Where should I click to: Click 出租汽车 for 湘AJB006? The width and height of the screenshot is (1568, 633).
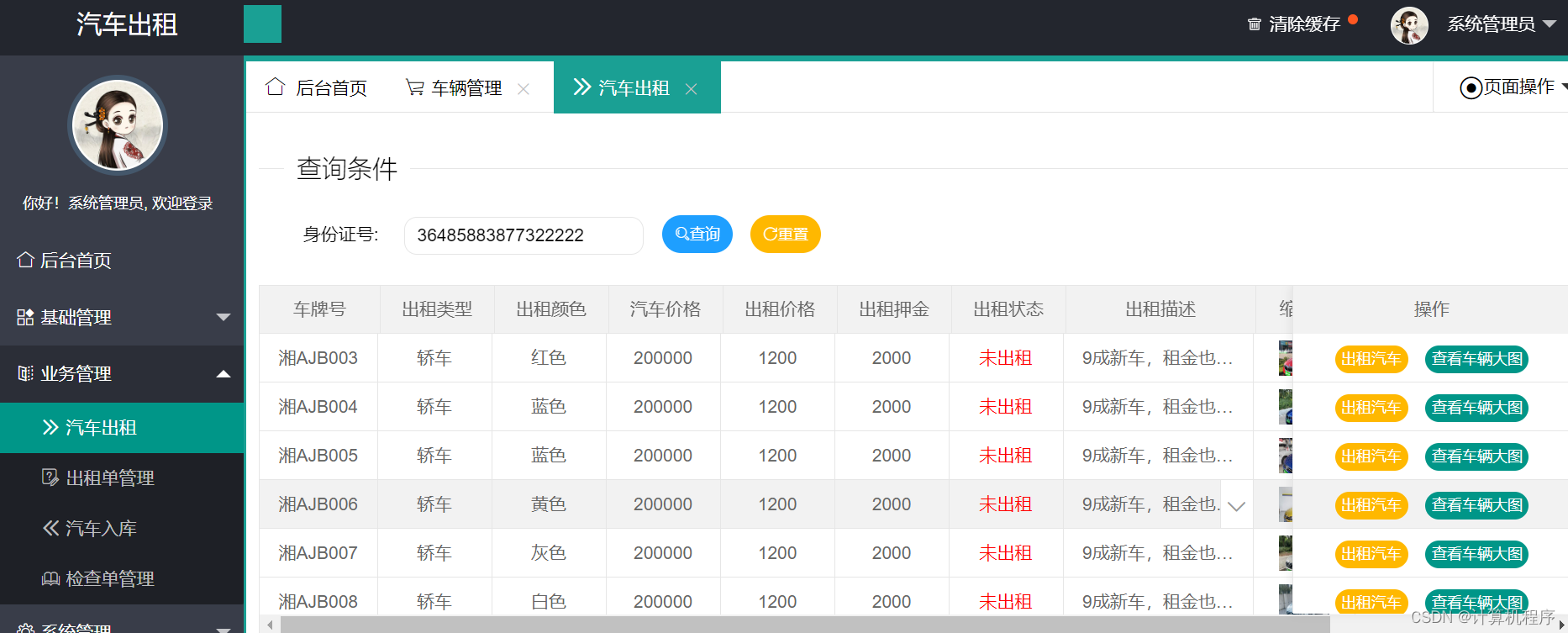click(x=1371, y=505)
